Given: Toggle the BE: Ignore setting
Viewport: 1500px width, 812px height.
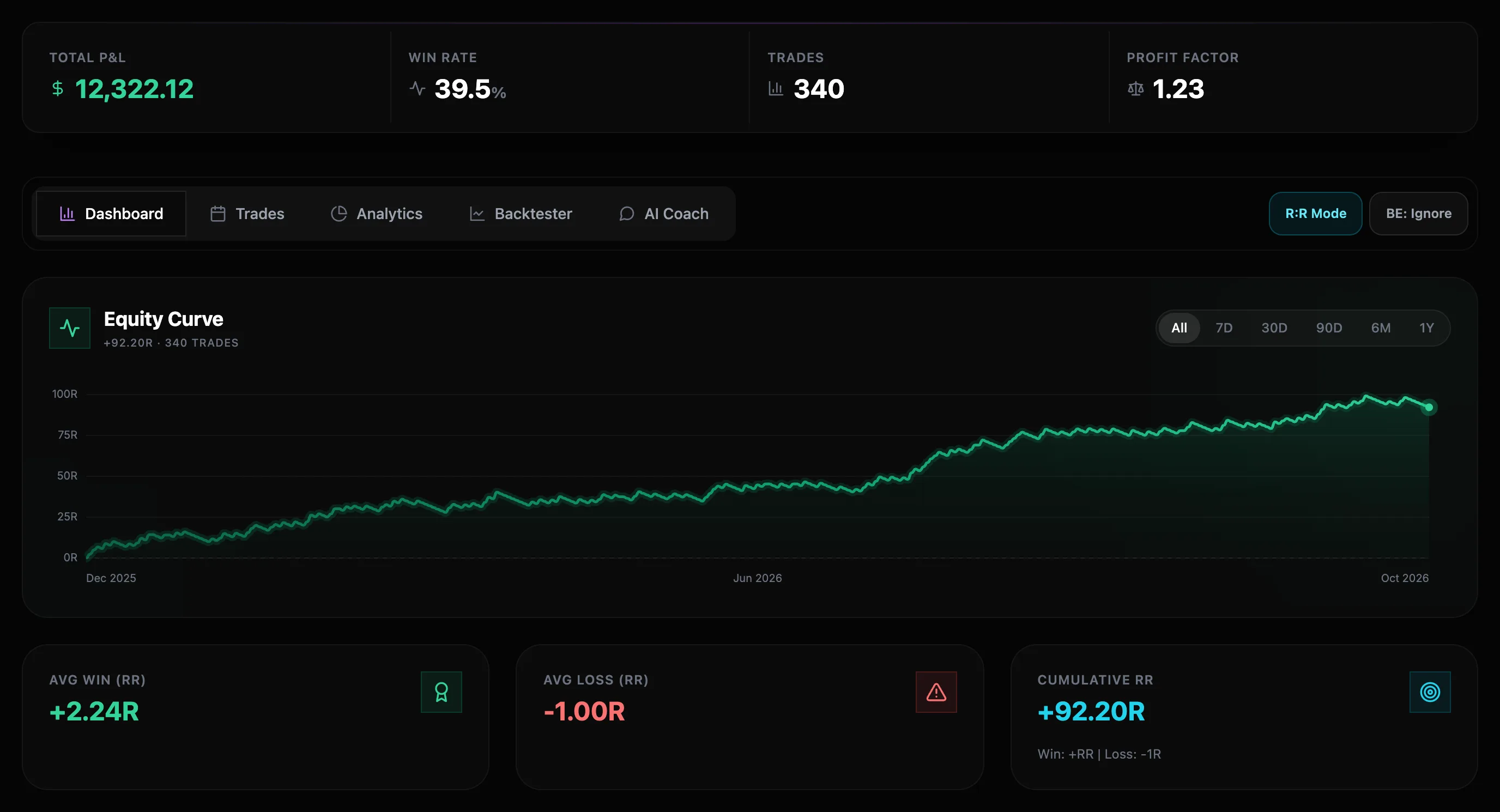Looking at the screenshot, I should [1418, 214].
